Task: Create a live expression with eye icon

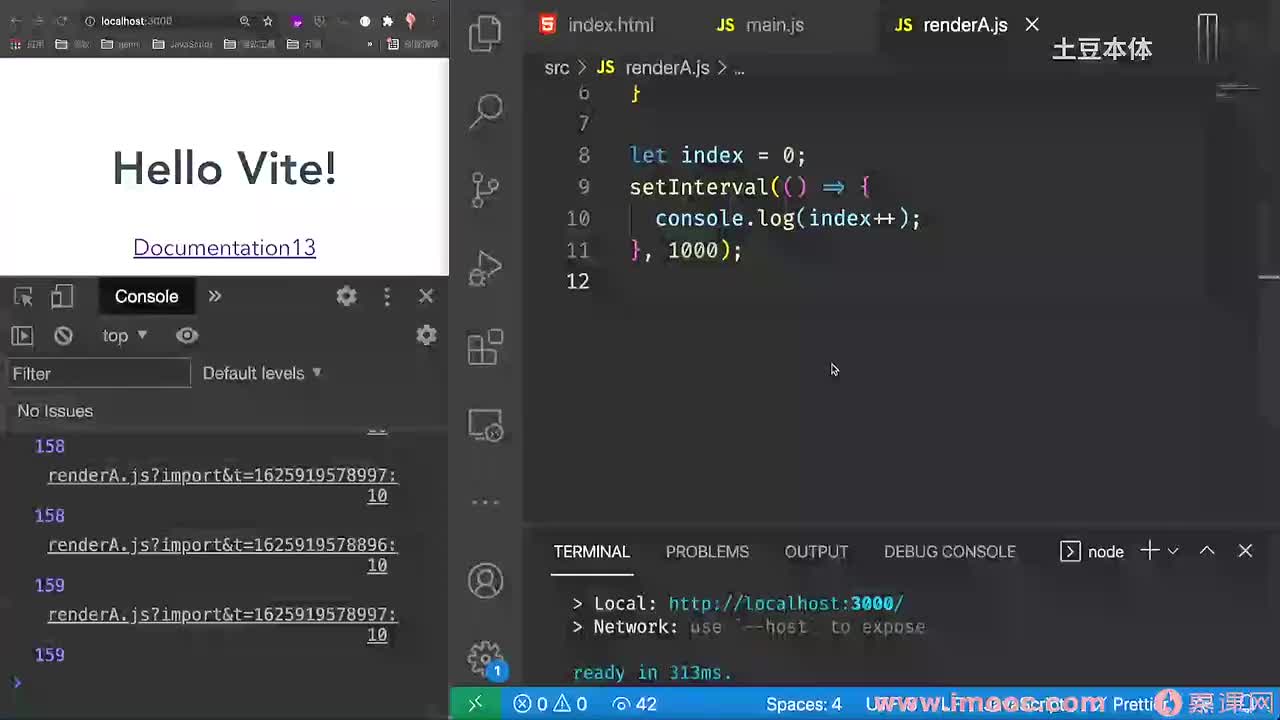Action: tap(187, 336)
